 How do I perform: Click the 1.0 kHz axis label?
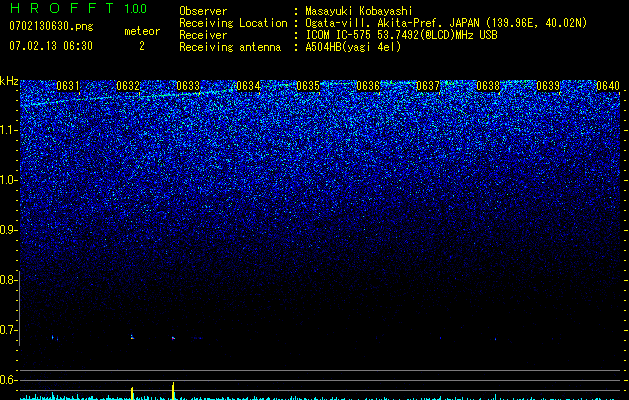8,180
